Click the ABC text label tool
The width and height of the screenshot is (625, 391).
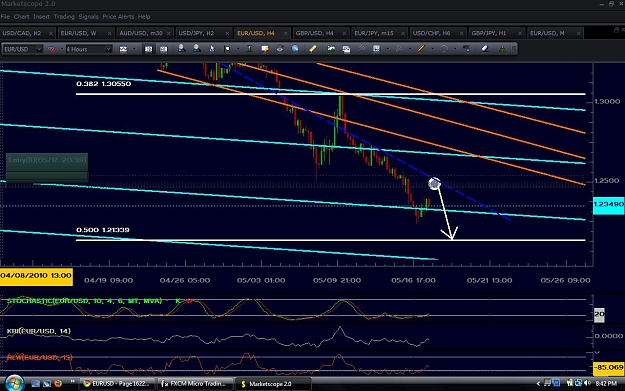click(466, 49)
